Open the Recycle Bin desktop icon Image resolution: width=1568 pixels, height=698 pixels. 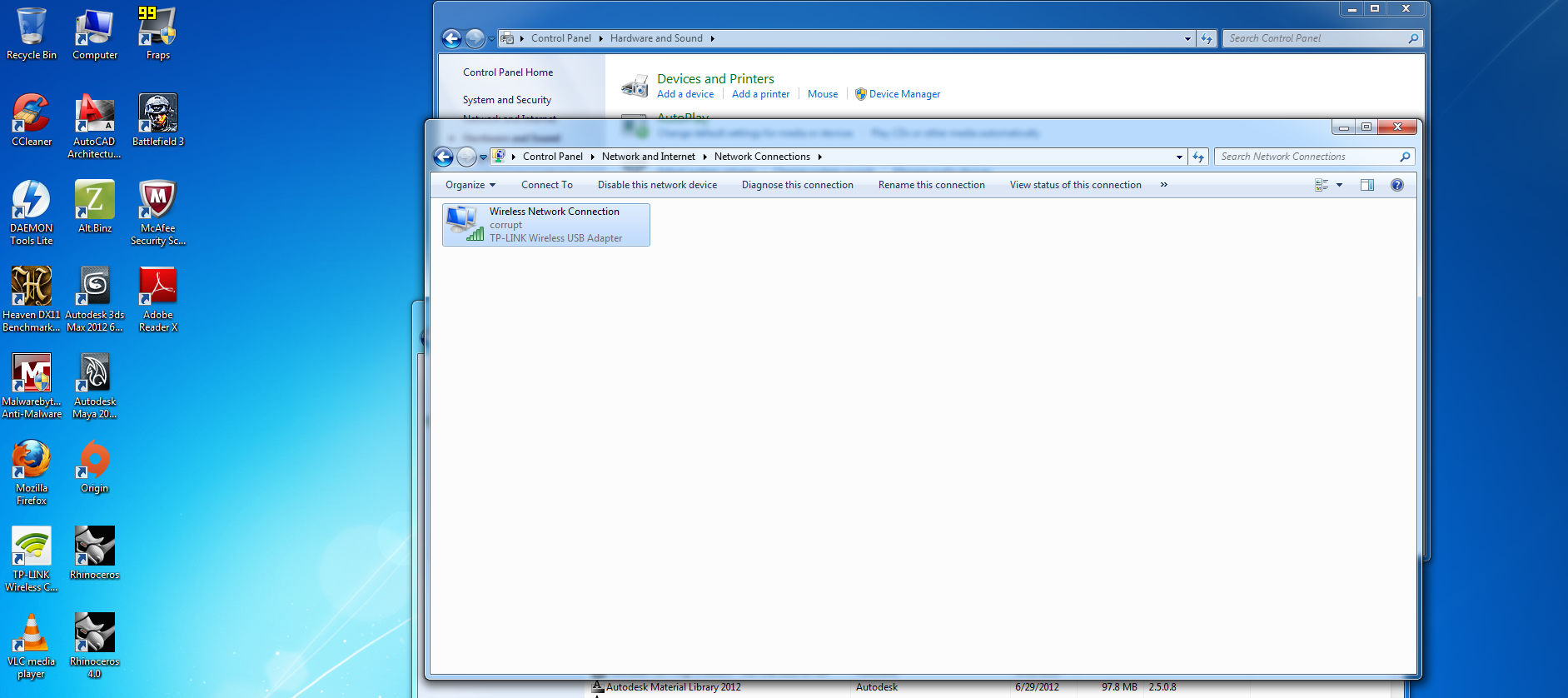32,35
